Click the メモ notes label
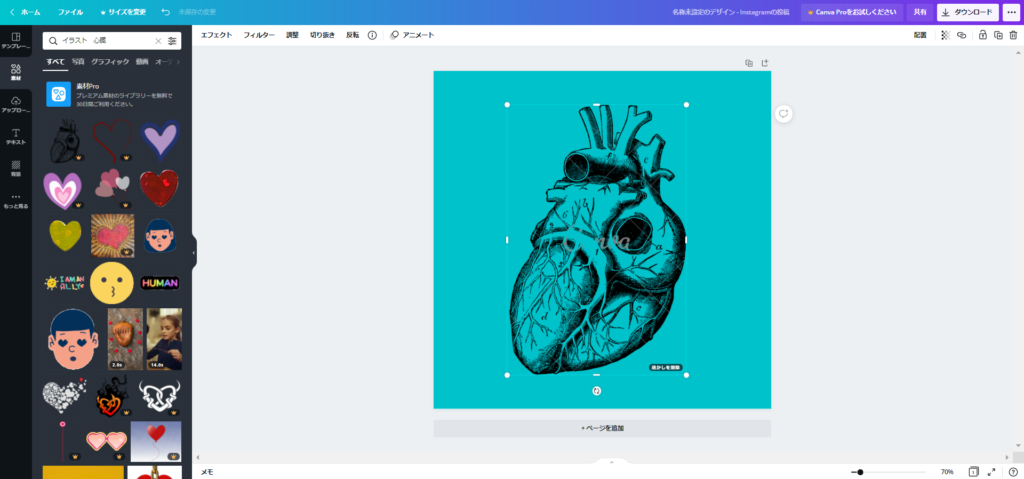 pos(207,472)
